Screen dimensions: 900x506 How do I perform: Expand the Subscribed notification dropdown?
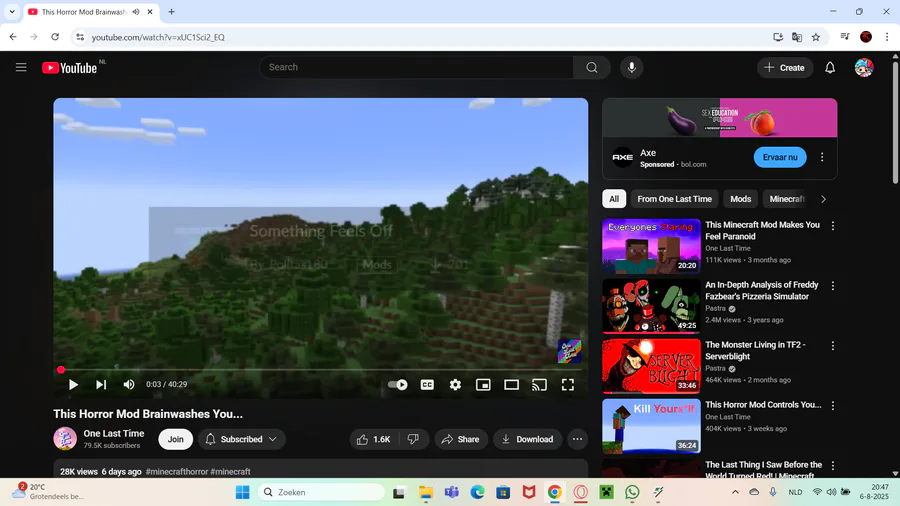point(242,439)
